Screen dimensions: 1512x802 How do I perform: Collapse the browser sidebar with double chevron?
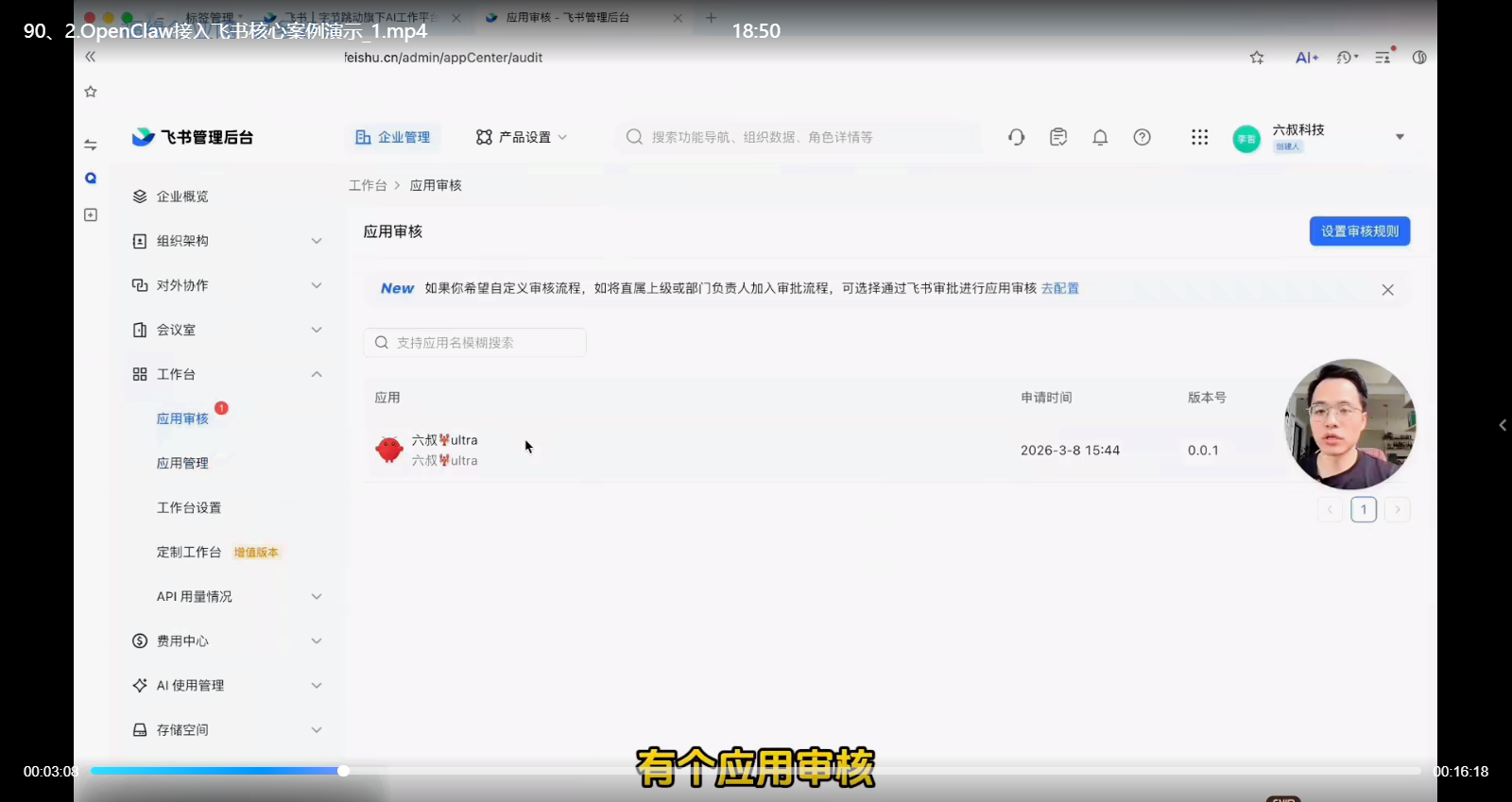click(91, 57)
